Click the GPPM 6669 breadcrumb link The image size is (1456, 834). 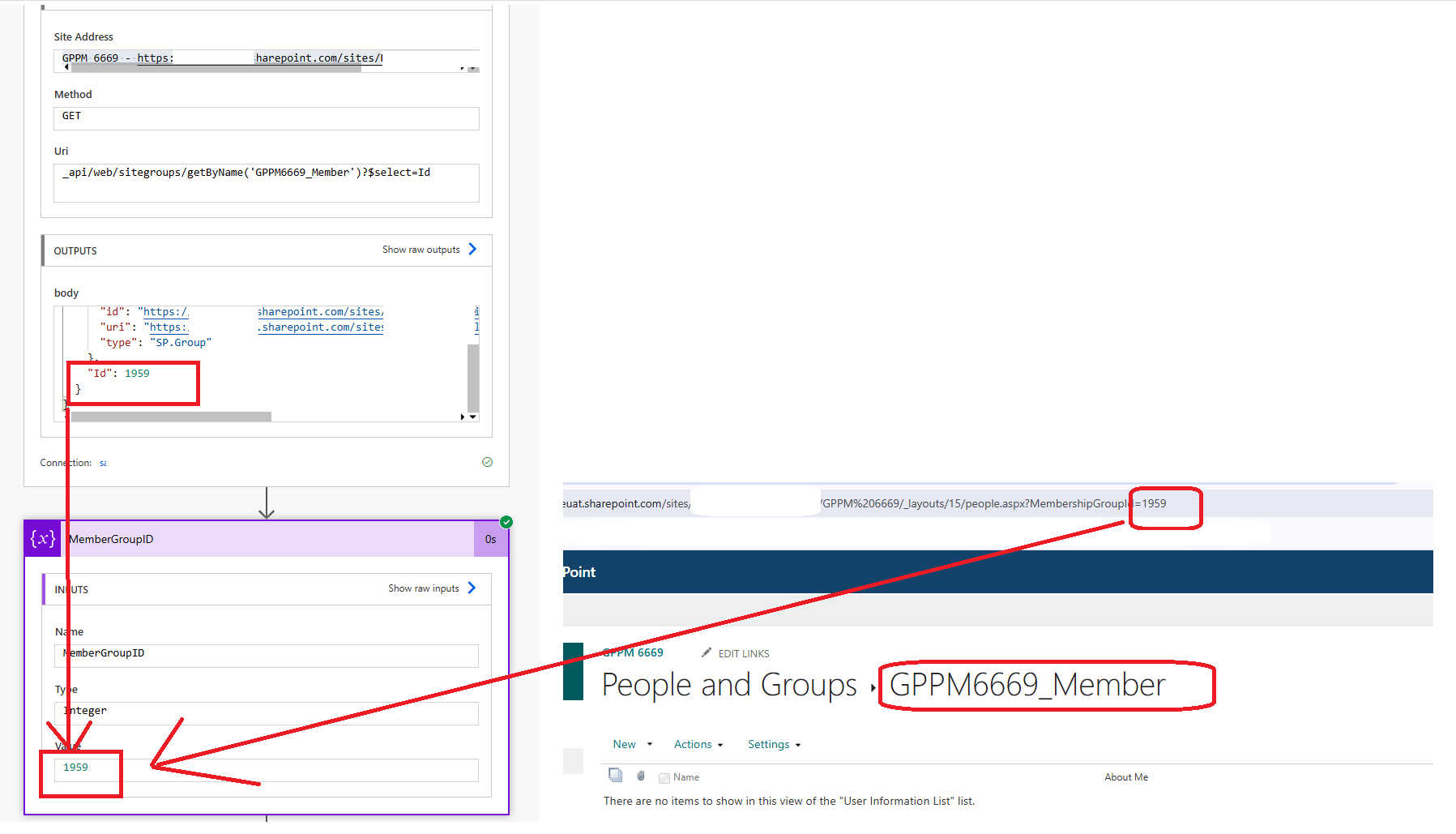coord(633,652)
